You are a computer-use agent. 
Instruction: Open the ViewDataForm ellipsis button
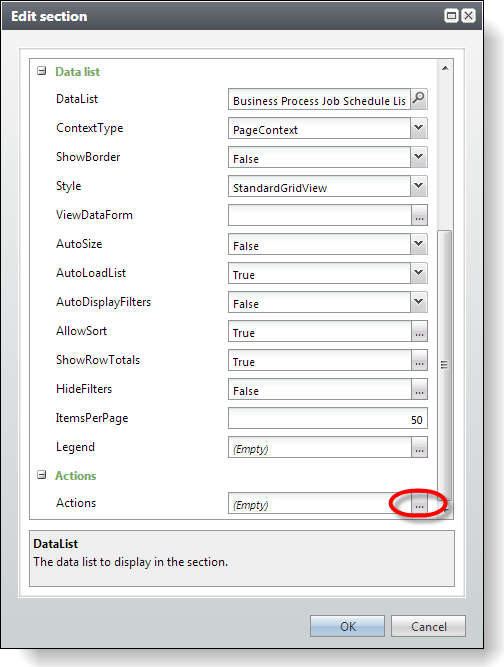[x=419, y=215]
